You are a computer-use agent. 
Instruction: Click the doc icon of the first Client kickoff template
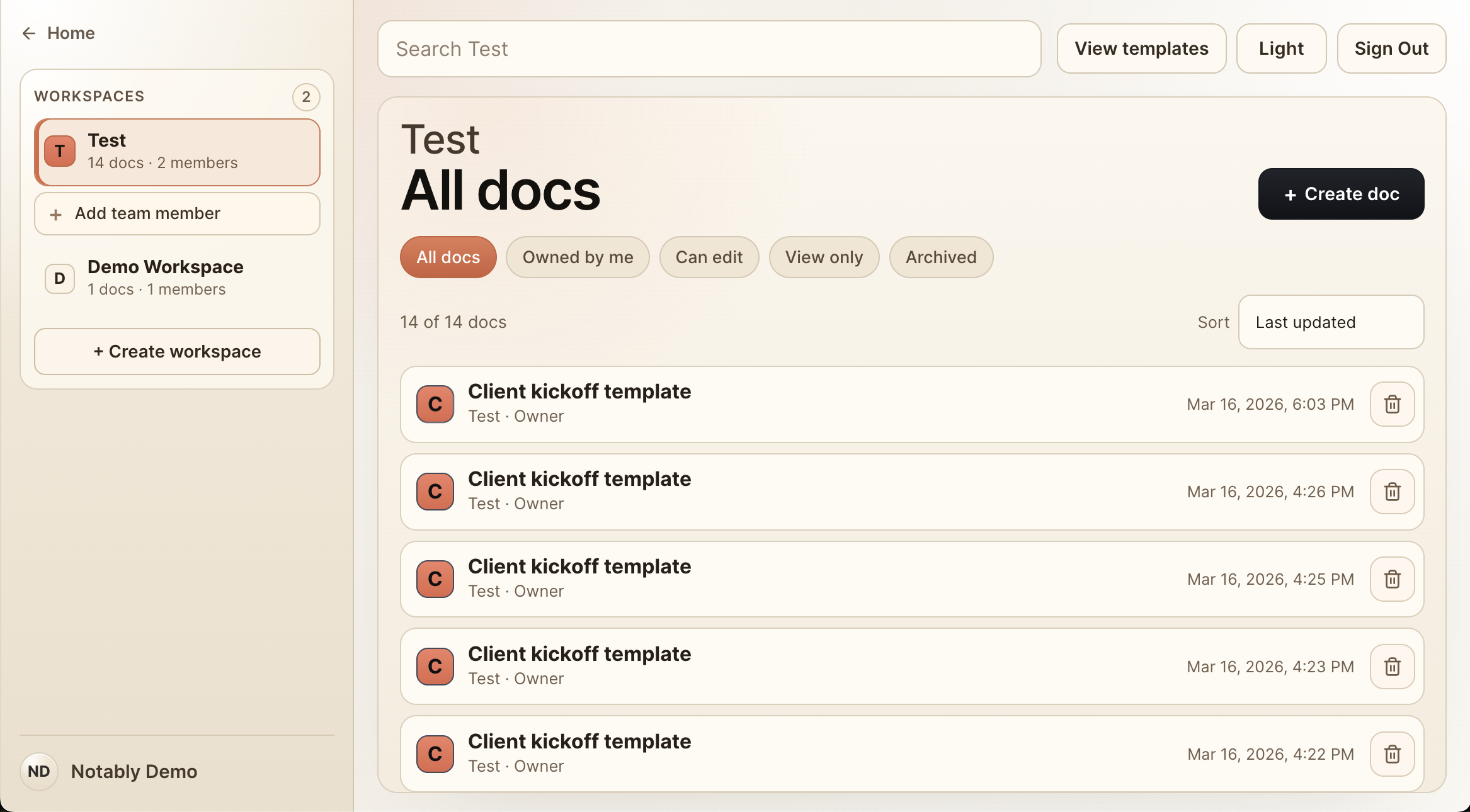tap(435, 404)
